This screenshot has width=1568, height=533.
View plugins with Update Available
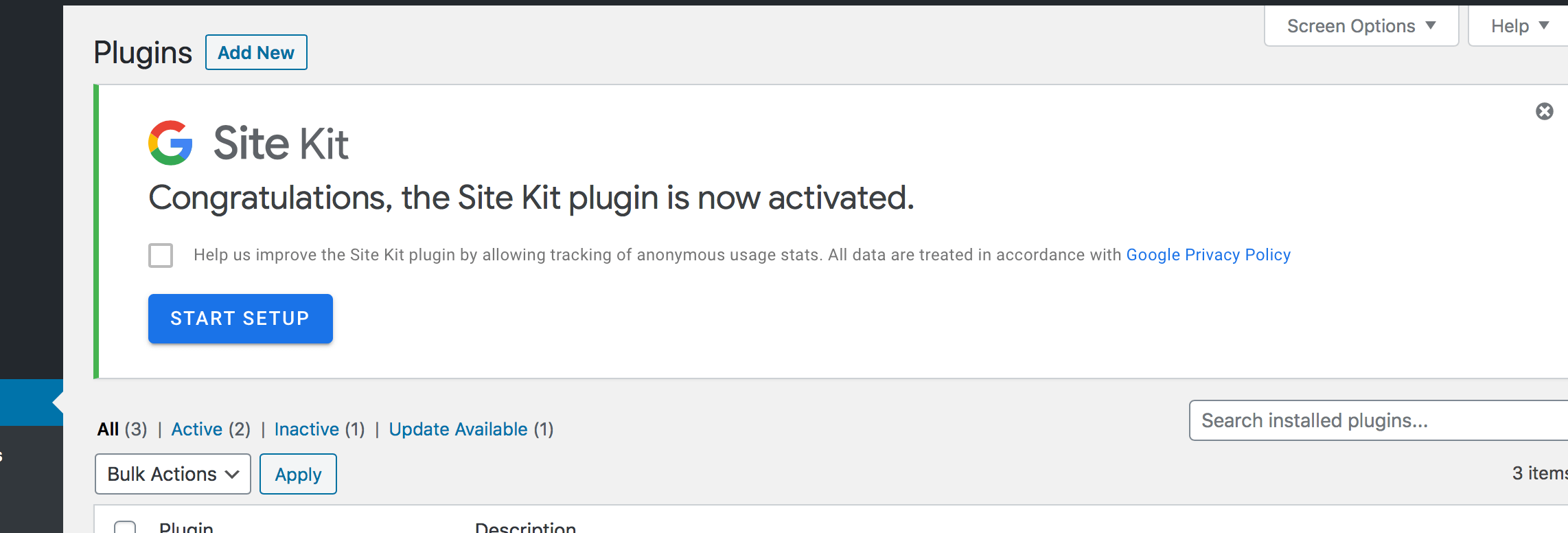click(457, 429)
